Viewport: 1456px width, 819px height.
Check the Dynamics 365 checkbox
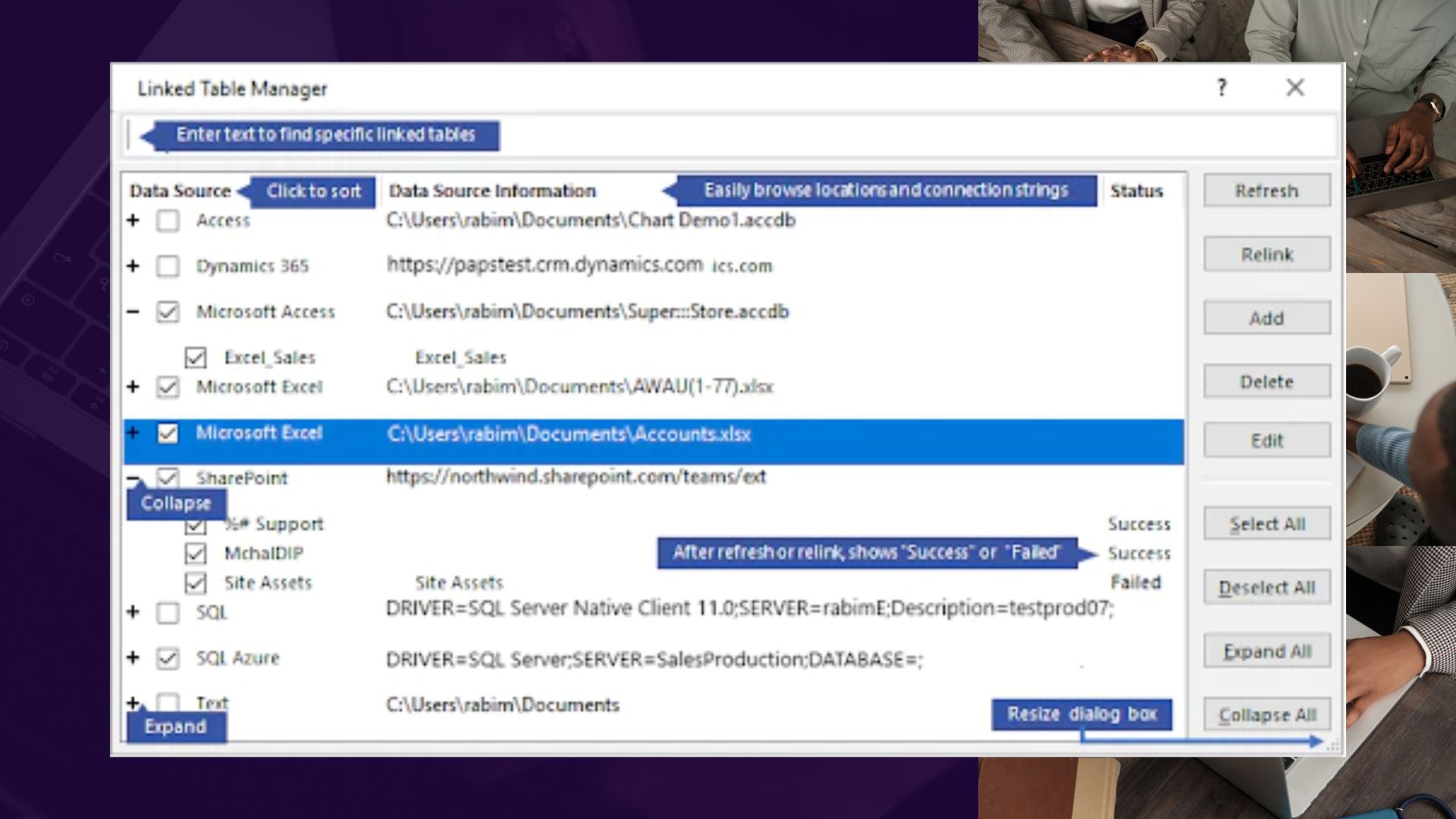168,266
